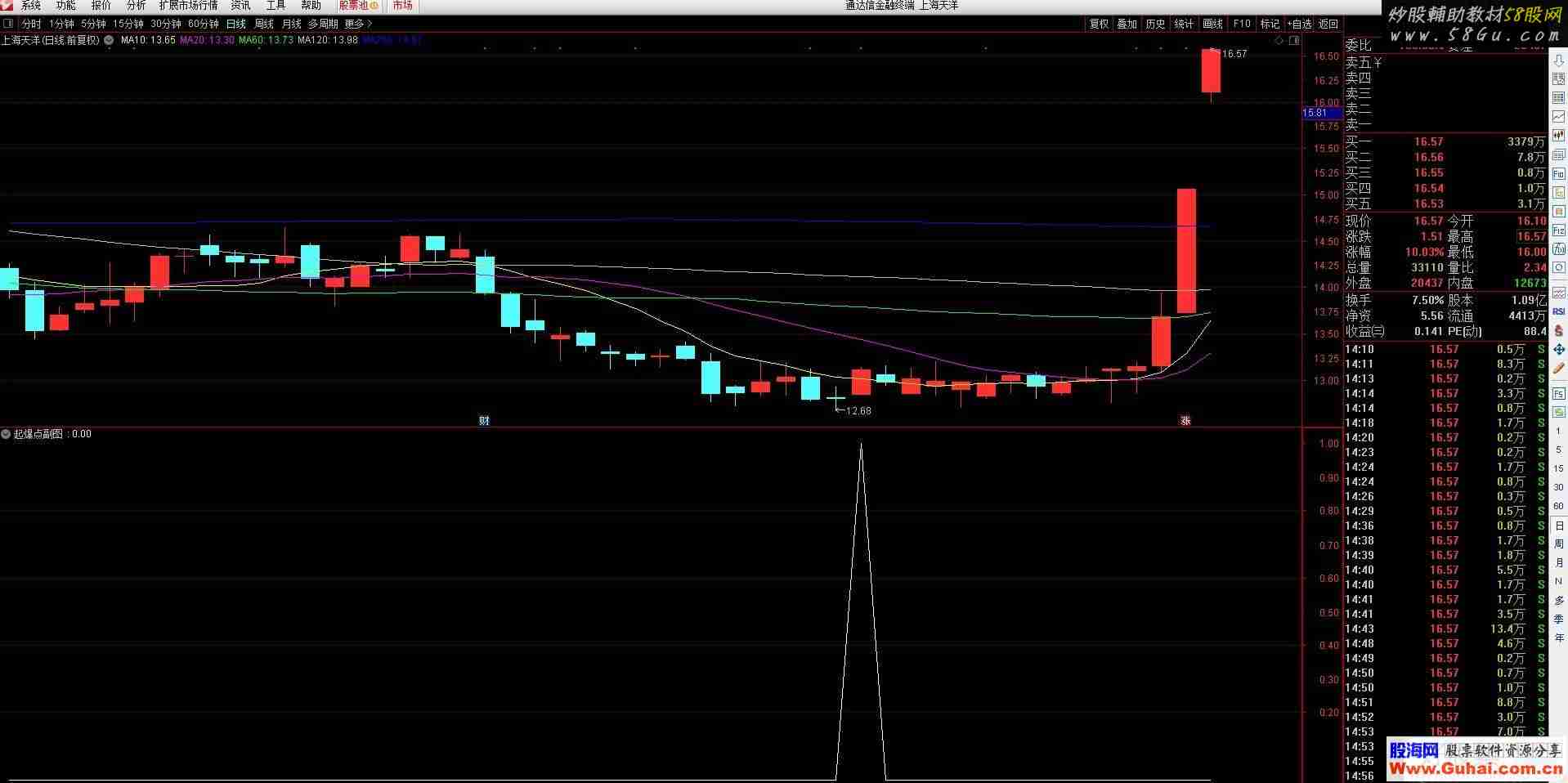Click the 画线 draw line button
Image resolution: width=1568 pixels, height=783 pixels.
tap(1213, 24)
